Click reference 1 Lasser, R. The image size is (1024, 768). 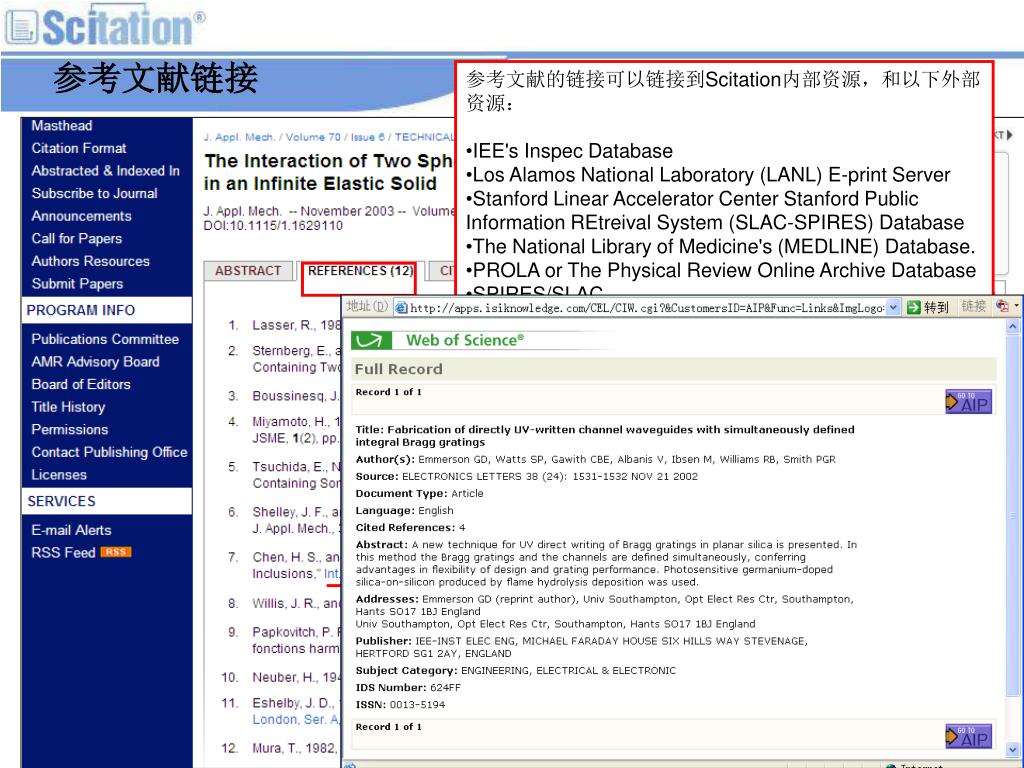296,325
